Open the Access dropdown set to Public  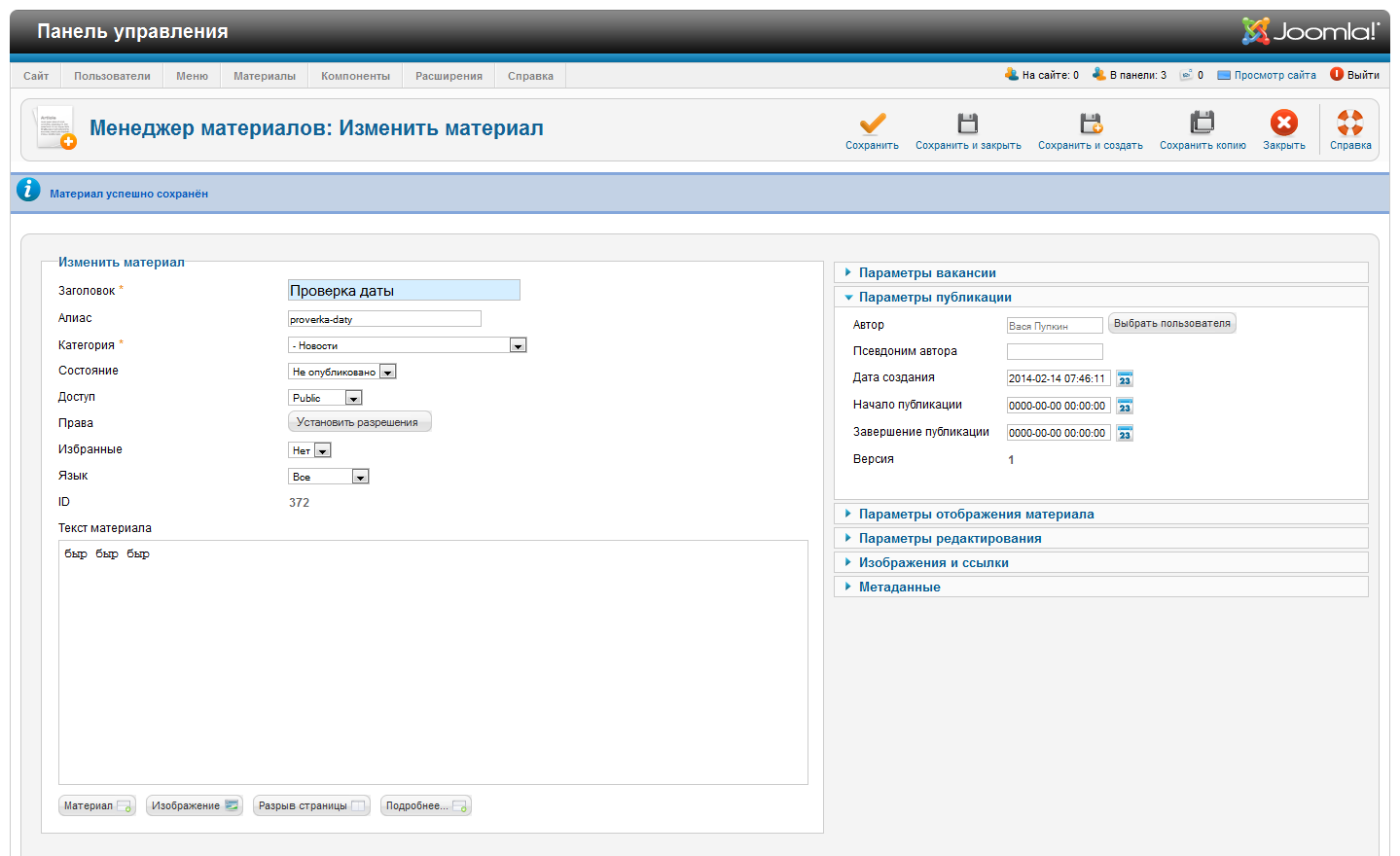326,398
